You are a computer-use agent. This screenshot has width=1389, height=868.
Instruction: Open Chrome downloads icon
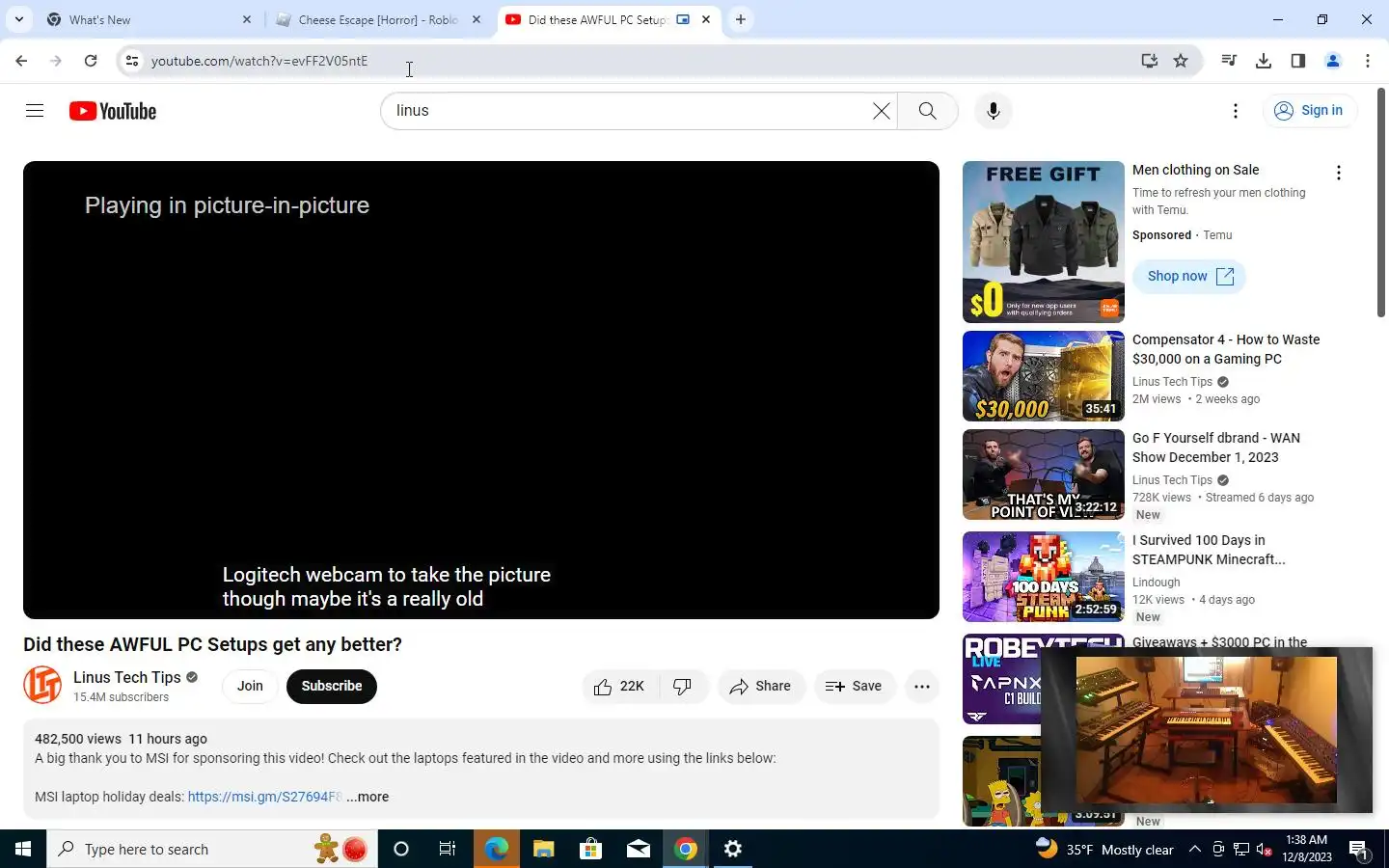(x=1264, y=61)
